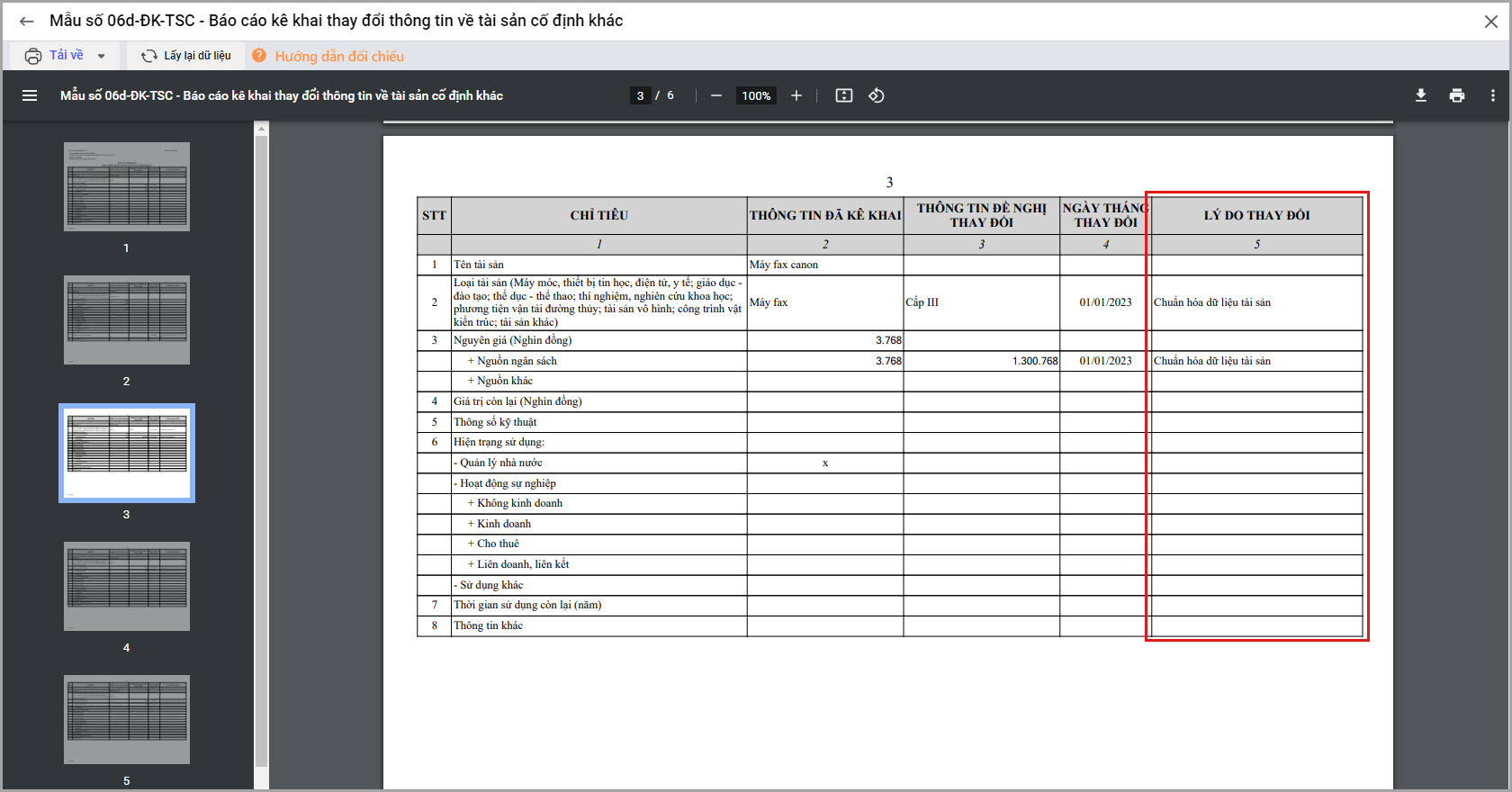Image resolution: width=1512 pixels, height=792 pixels.
Task: Rotate the document counterclockwise
Action: (877, 95)
